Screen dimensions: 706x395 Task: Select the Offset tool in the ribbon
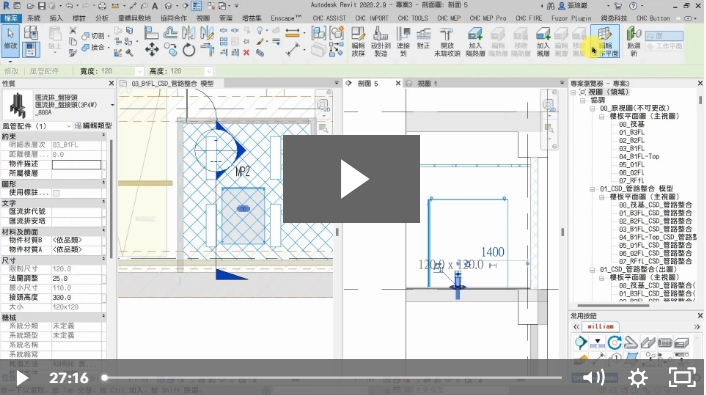(x=170, y=33)
